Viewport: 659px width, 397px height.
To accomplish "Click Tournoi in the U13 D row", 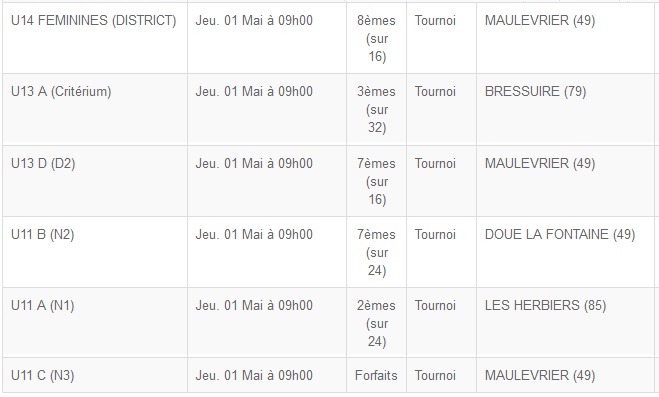I will click(x=435, y=163).
